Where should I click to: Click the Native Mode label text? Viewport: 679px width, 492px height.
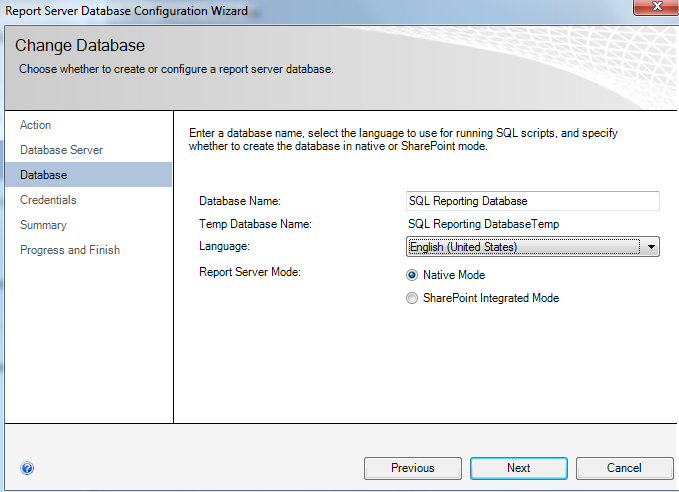pyautogui.click(x=454, y=275)
